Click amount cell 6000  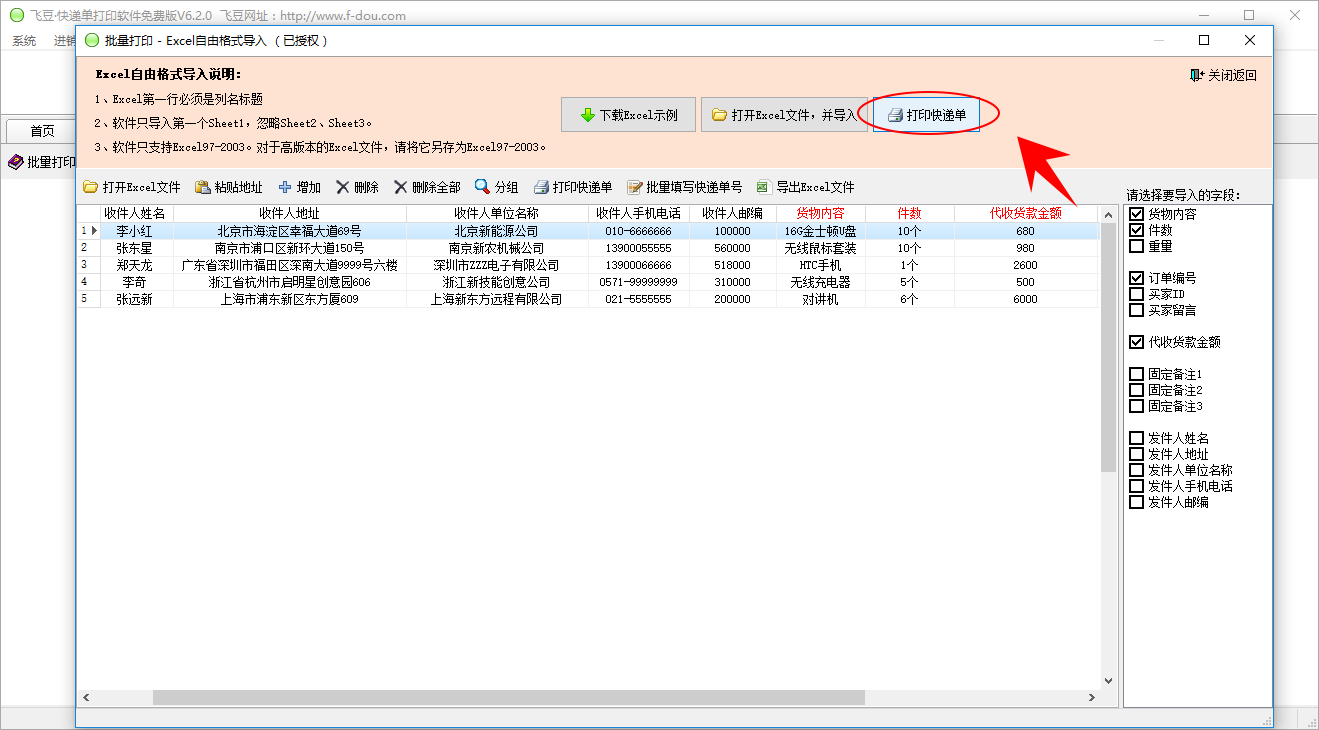pyautogui.click(x=1026, y=299)
